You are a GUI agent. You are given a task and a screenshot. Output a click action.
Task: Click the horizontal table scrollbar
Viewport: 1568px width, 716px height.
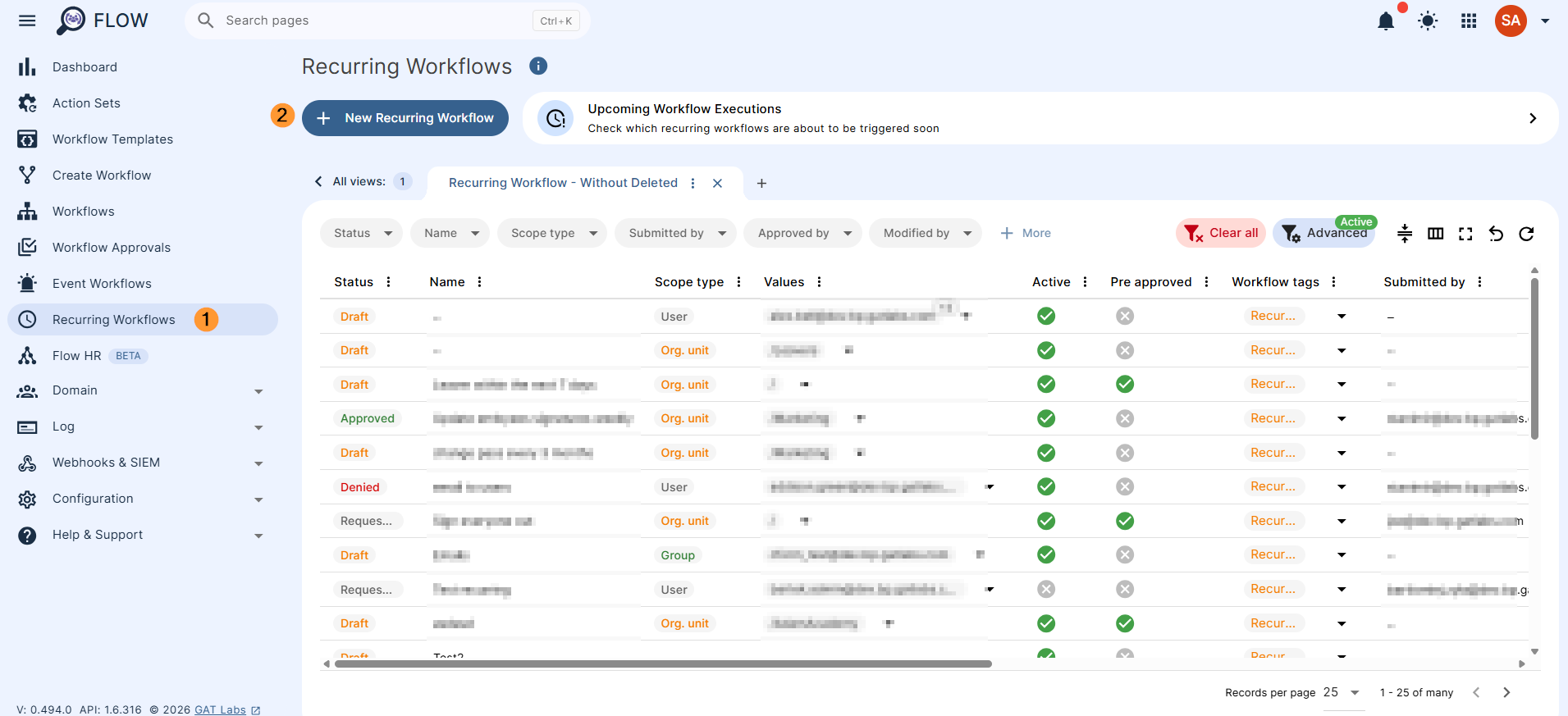tap(663, 664)
